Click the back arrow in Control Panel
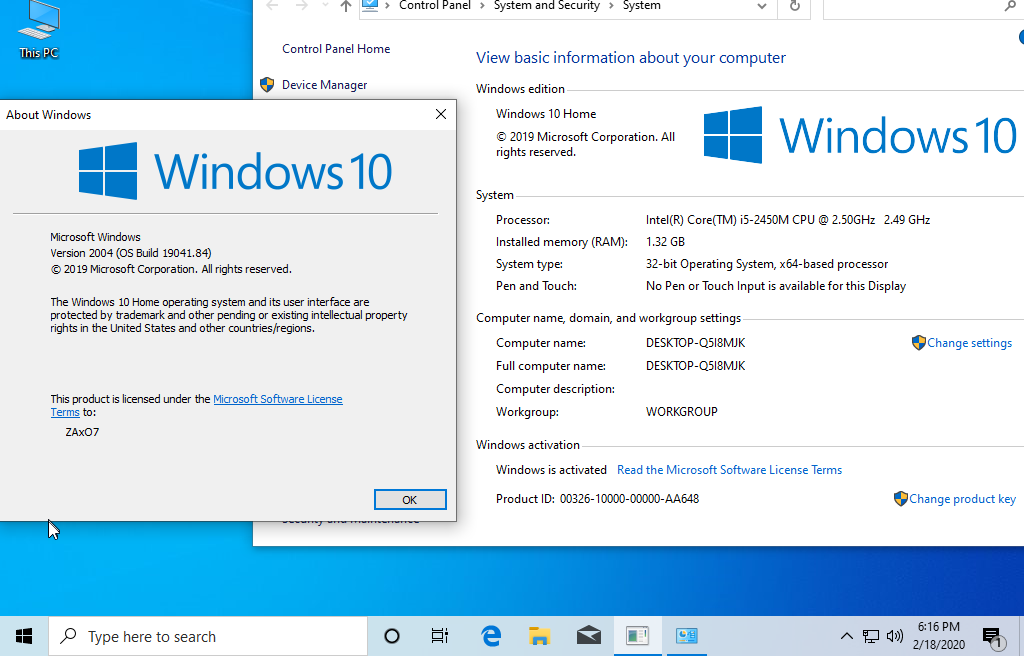This screenshot has width=1024, height=656. (272, 6)
